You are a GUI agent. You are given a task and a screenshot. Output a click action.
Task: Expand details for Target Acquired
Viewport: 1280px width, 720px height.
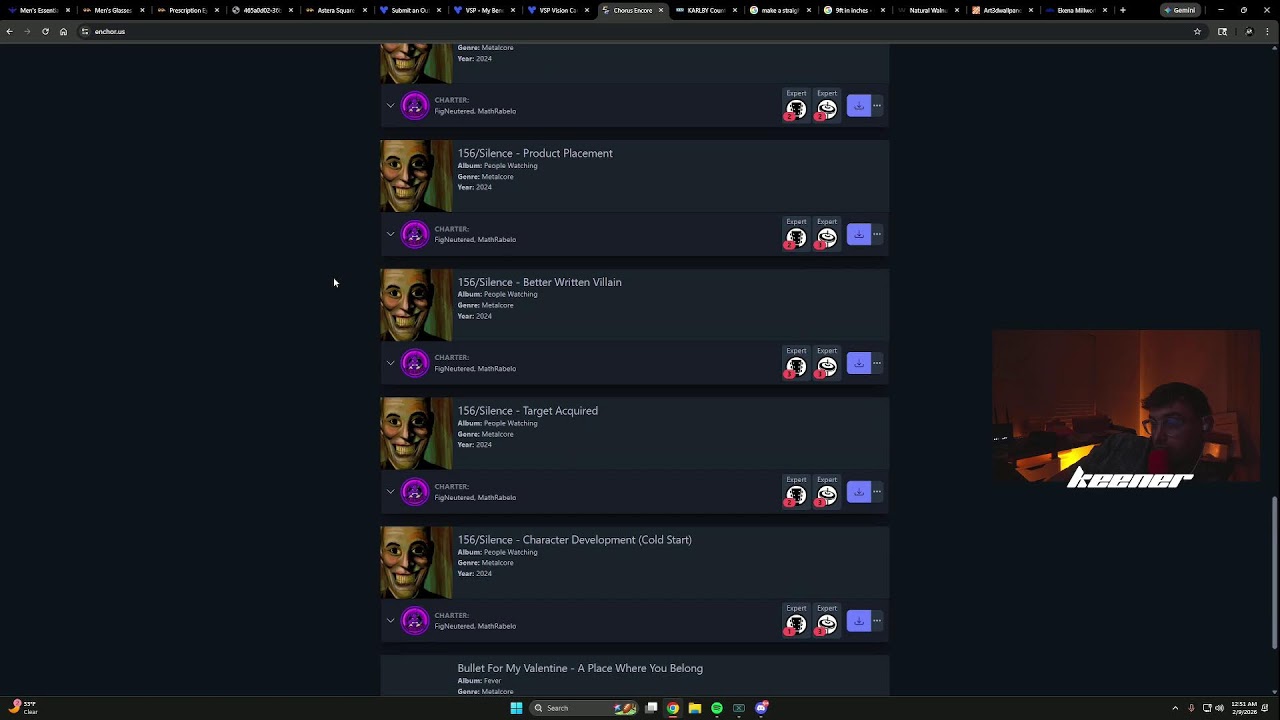pos(391,492)
